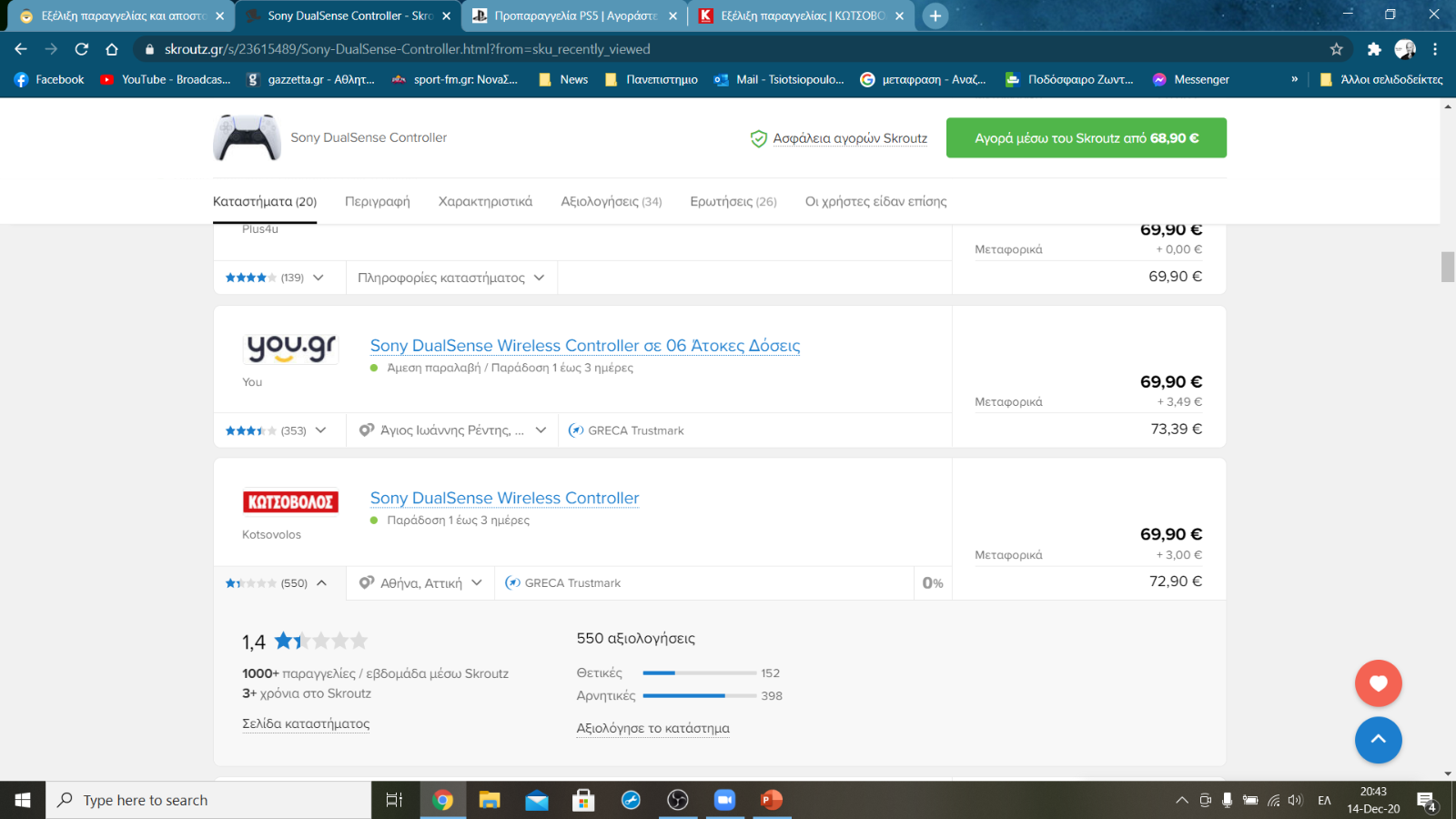The height and width of the screenshot is (819, 1456).
Task: Click the Θετικές reviews bar (152)
Action: (x=700, y=673)
